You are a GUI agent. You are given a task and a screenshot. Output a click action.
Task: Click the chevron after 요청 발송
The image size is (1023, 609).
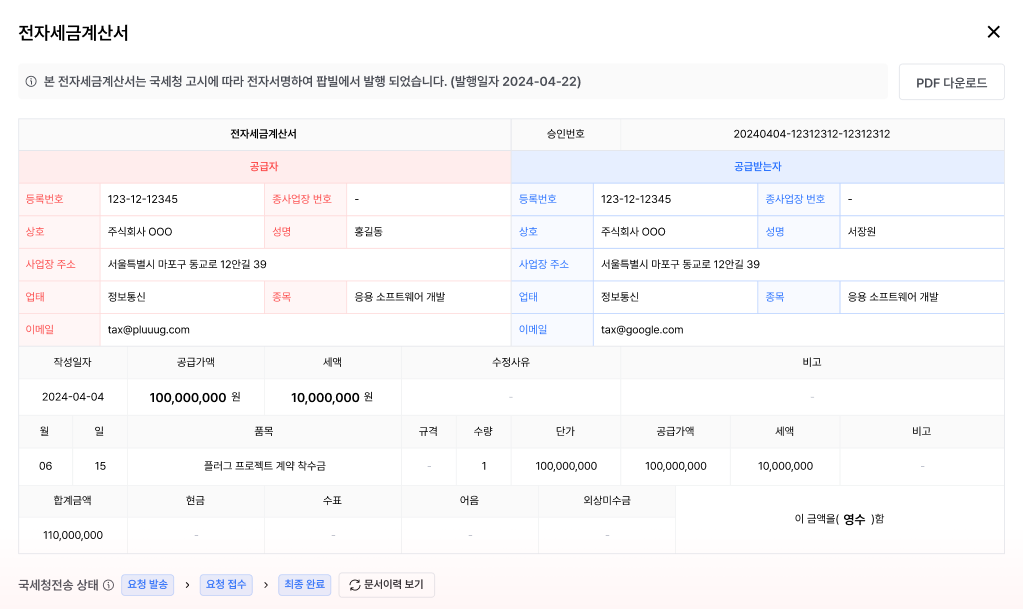point(186,585)
